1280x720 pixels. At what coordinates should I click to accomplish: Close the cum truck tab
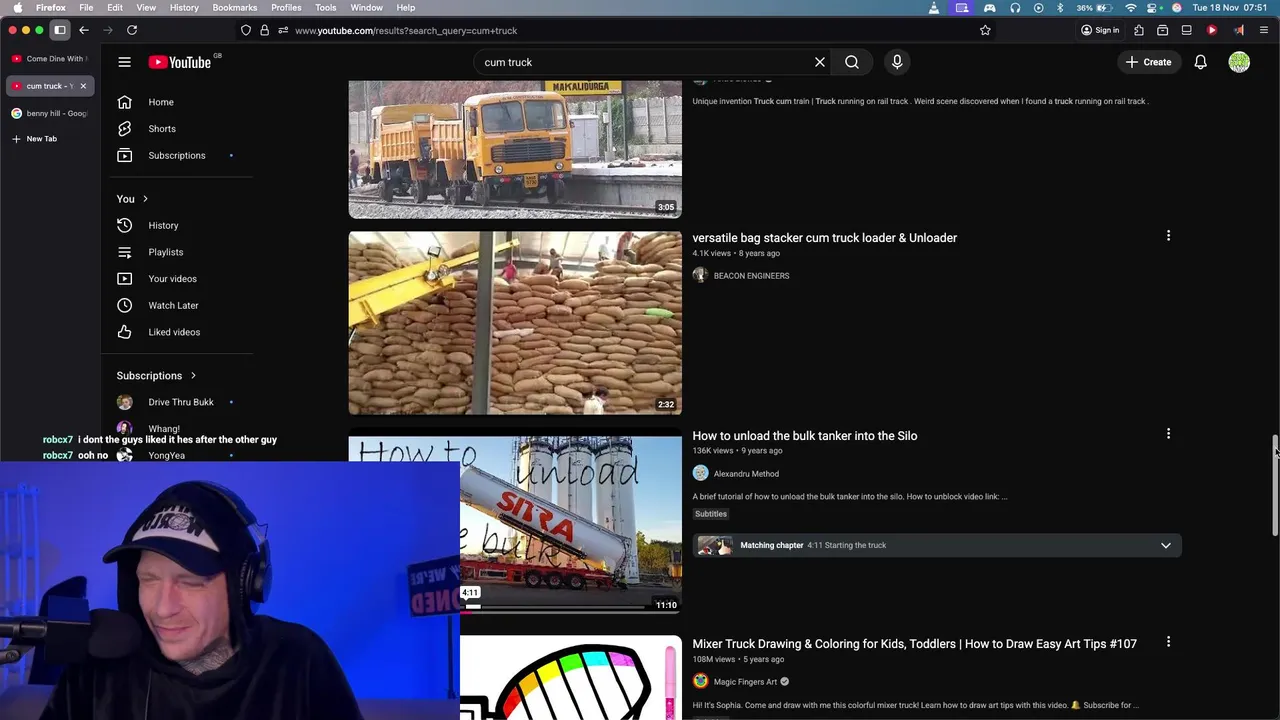point(83,86)
